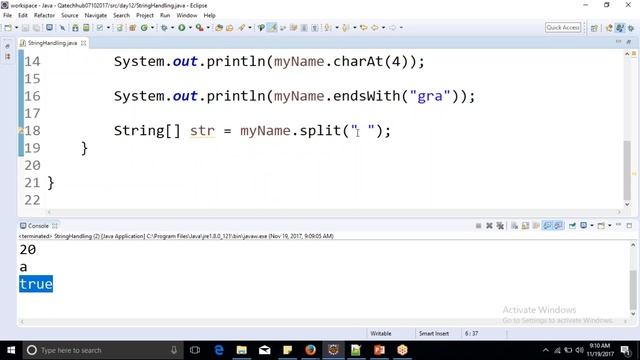Click the Debug bug icon in toolbar
The width and height of the screenshot is (640, 360).
pos(164,28)
